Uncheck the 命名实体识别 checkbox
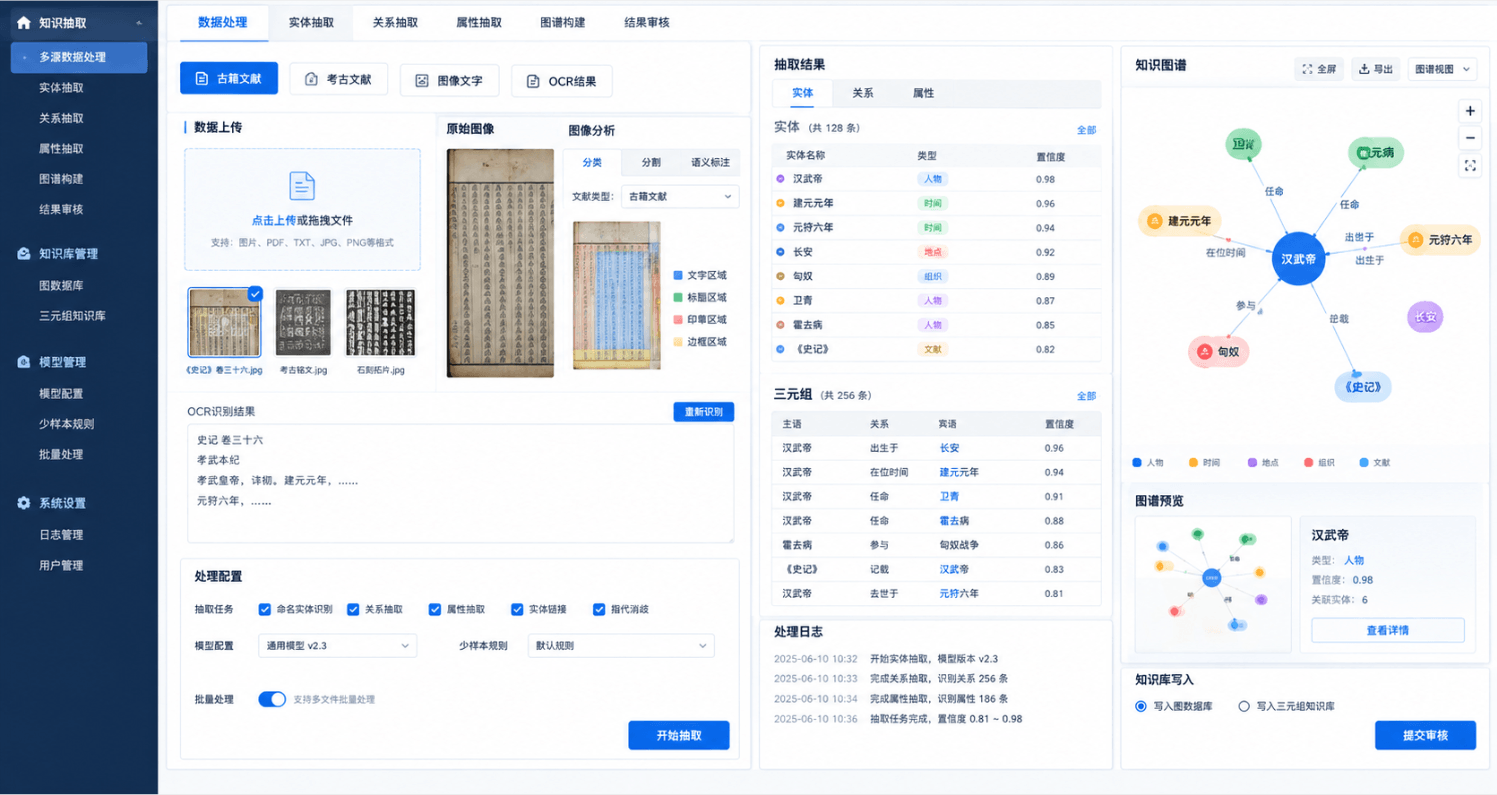 coord(265,609)
